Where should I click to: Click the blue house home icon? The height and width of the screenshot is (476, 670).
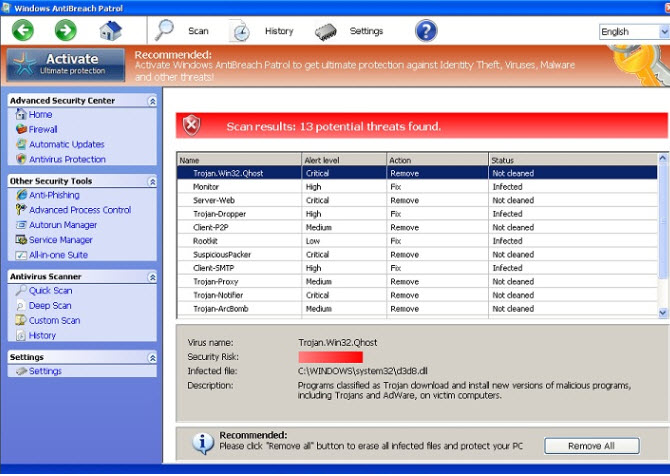(111, 31)
